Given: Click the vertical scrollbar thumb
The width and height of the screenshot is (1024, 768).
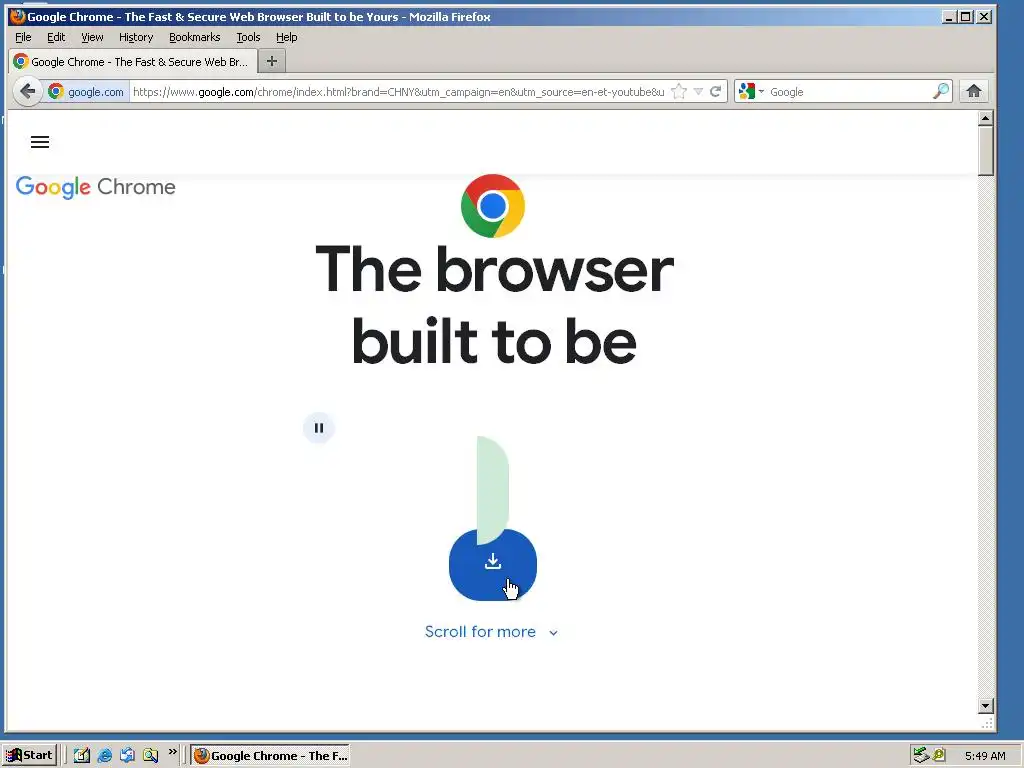Looking at the screenshot, I should click(985, 151).
